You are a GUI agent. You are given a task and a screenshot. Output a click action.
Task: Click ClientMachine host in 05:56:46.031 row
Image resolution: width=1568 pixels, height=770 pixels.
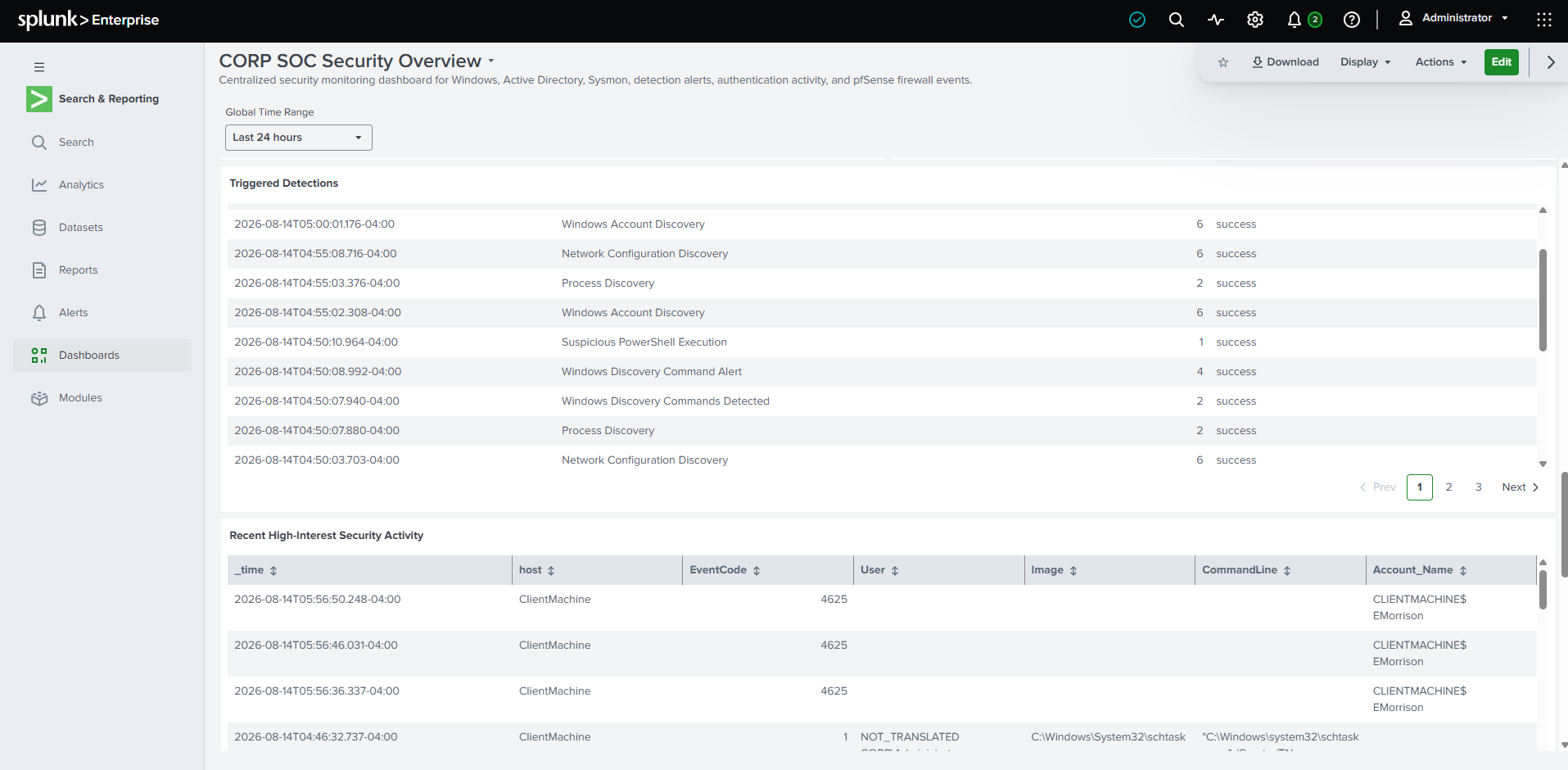[x=555, y=645]
